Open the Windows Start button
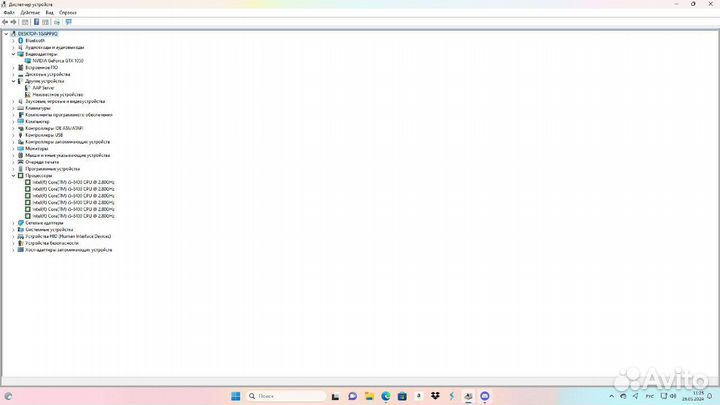Image resolution: width=720 pixels, height=405 pixels. pyautogui.click(x=236, y=396)
